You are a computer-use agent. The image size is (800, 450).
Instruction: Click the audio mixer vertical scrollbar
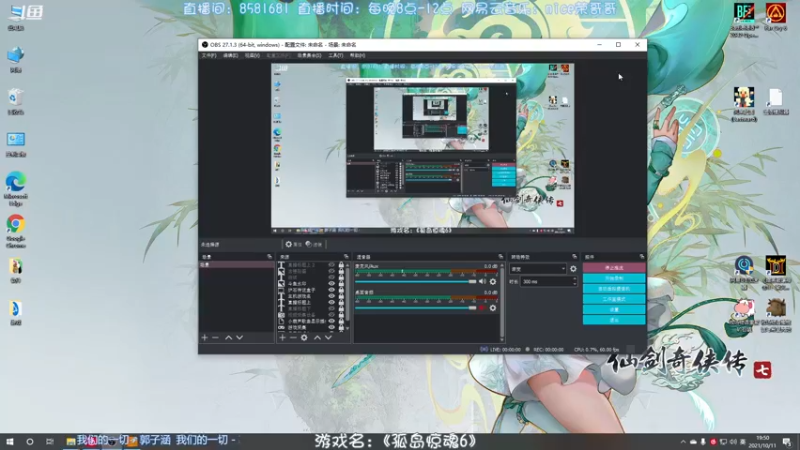pos(502,301)
